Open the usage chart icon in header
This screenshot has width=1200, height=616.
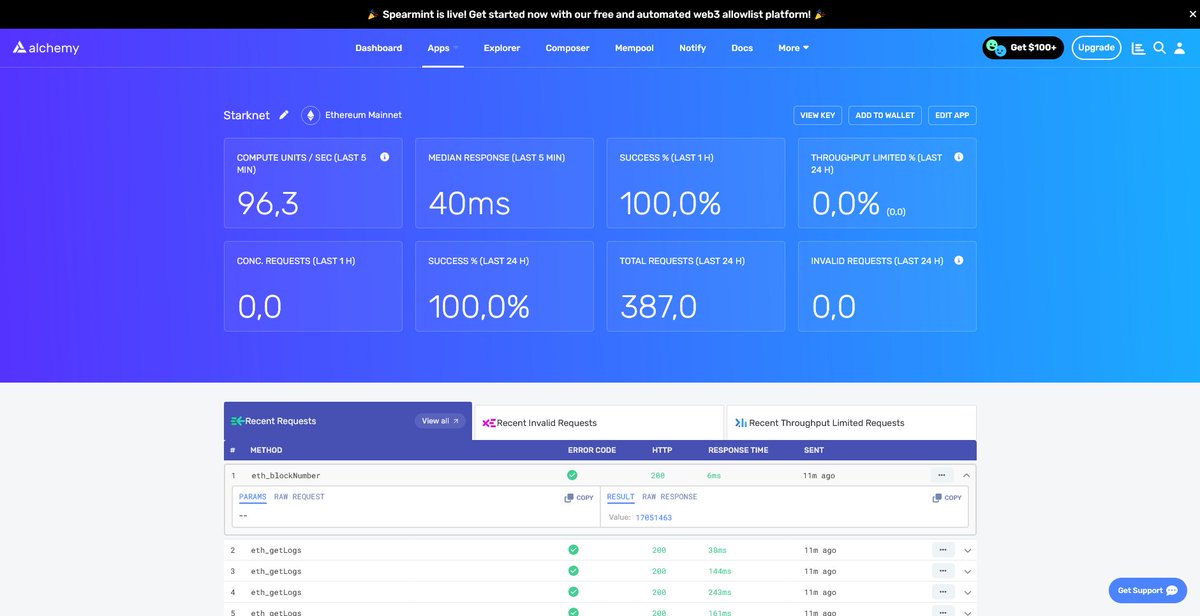1138,48
